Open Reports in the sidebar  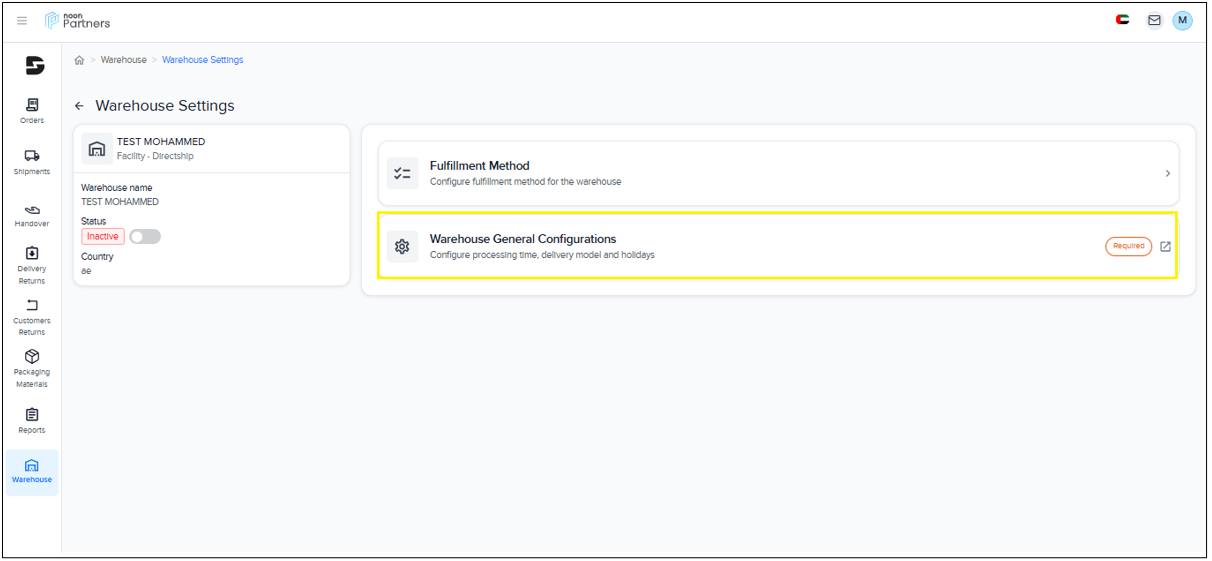(32, 421)
